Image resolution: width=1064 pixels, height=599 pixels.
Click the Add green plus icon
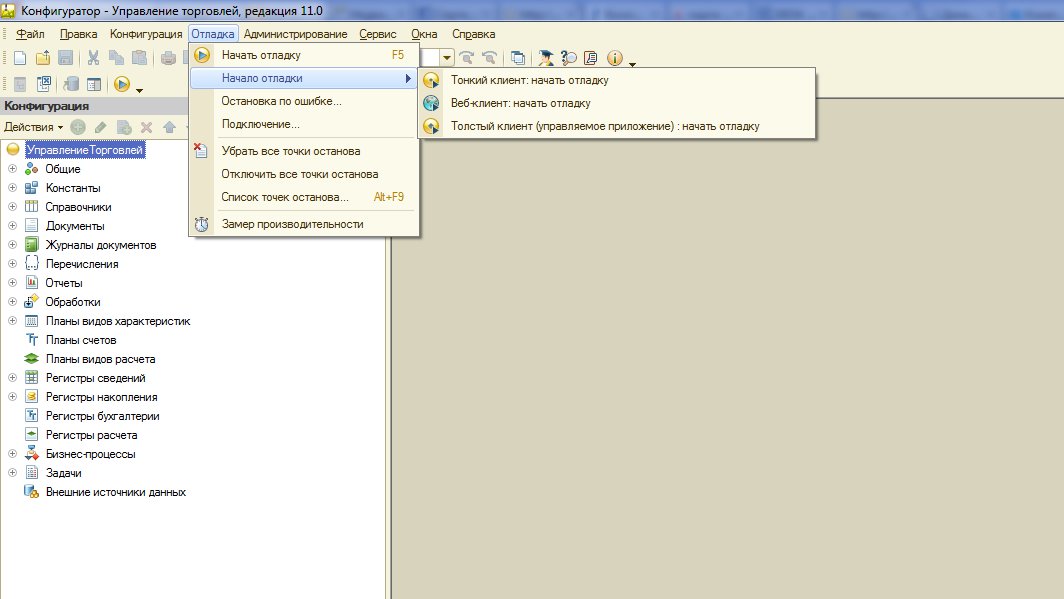pos(78,127)
